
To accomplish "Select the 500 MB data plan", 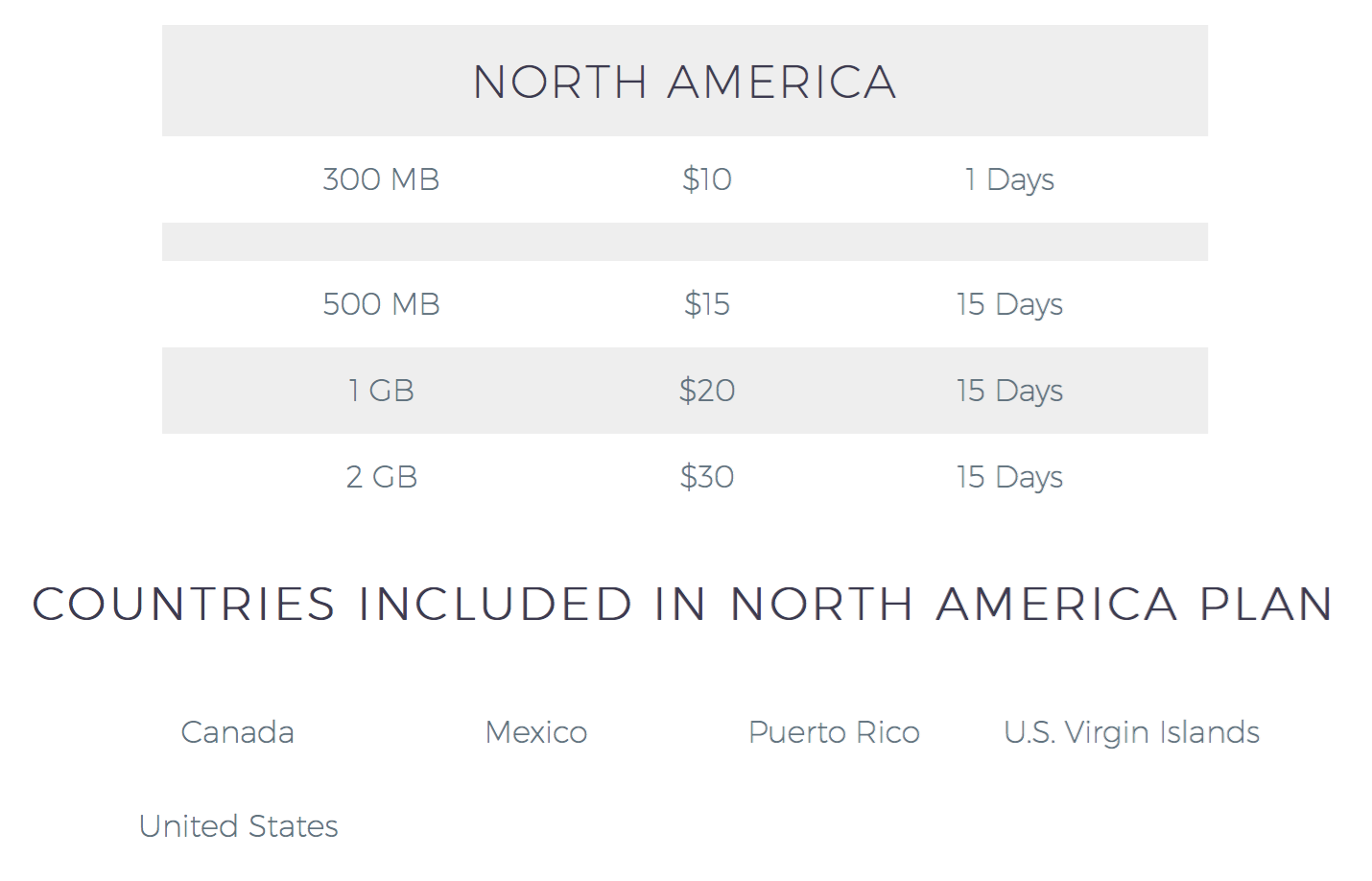I will [x=381, y=304].
